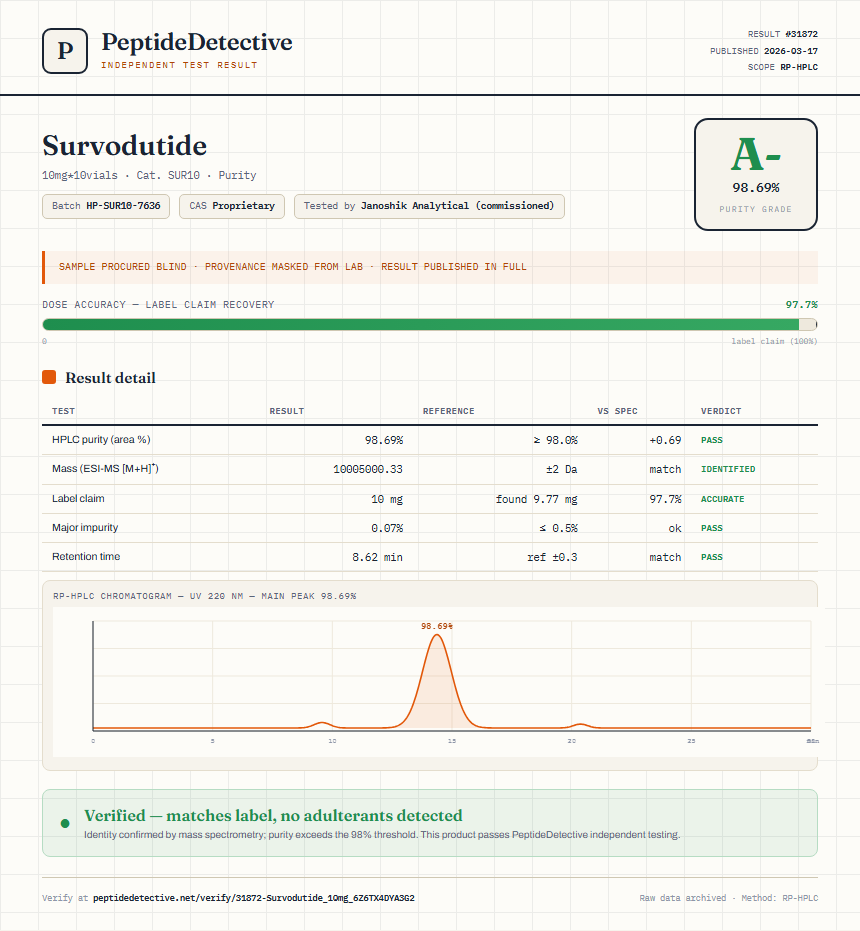Screen dimensions: 860x931
Task: Click the orange square beside Result detail
Action: [49, 377]
